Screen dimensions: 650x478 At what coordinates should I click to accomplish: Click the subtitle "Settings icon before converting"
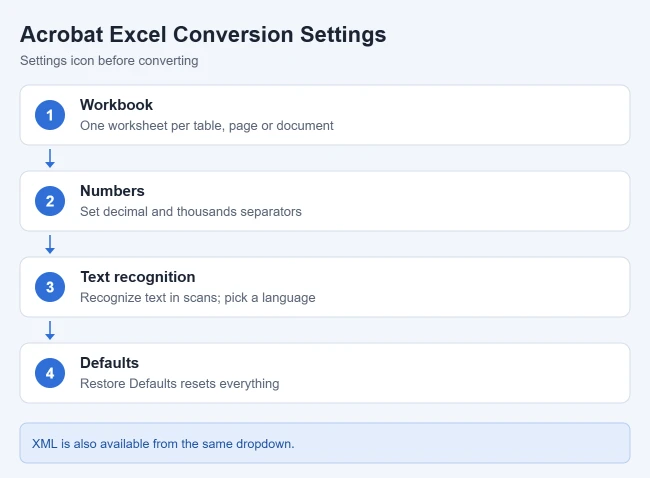(x=109, y=61)
